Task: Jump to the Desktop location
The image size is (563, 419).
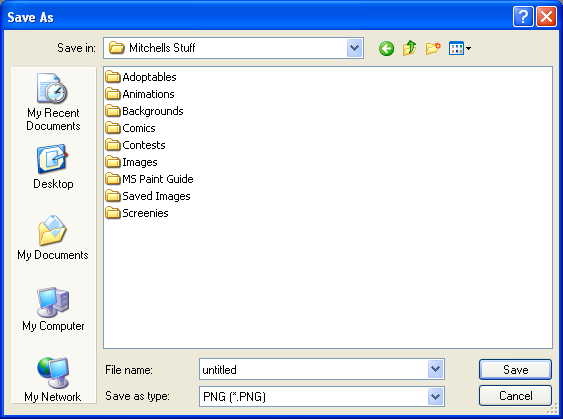Action: tap(53, 167)
